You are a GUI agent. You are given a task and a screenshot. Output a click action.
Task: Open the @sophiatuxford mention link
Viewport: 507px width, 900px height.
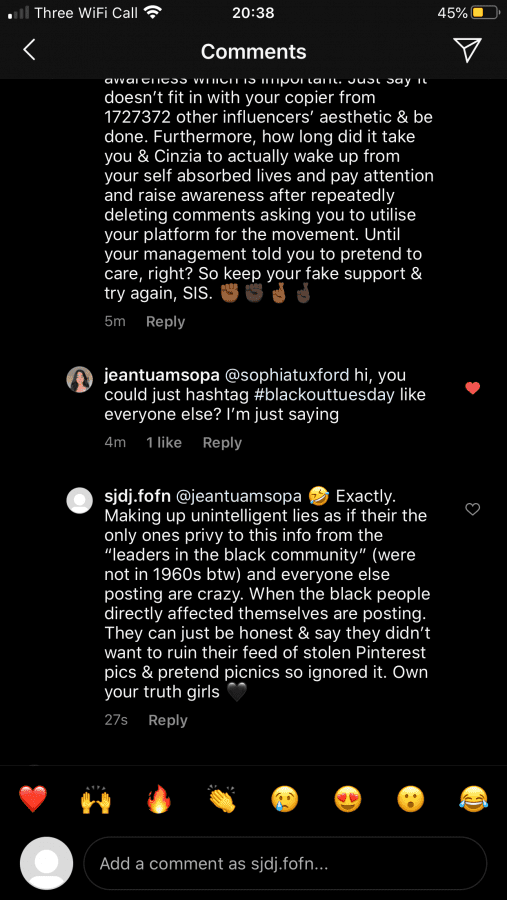pos(284,375)
